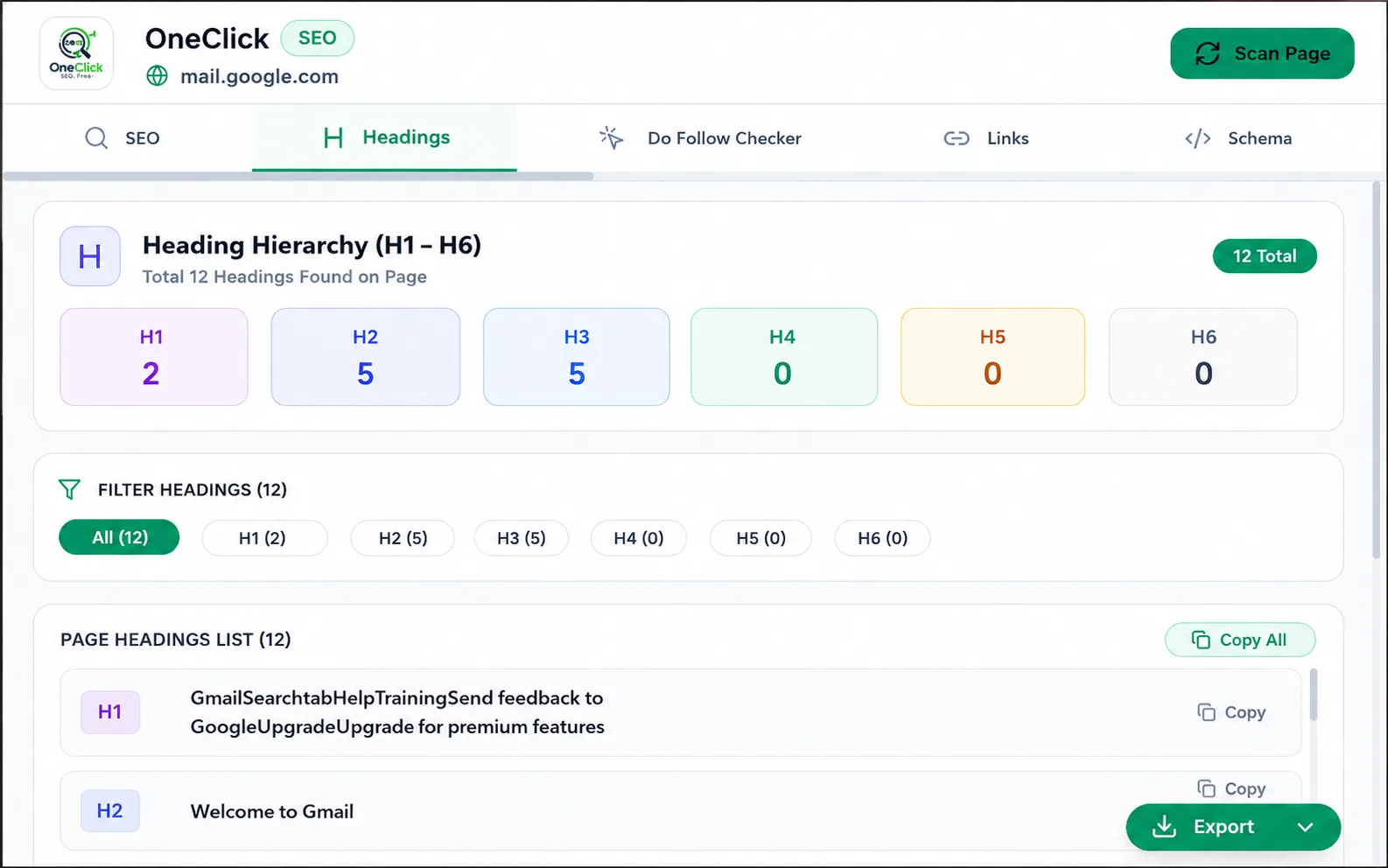1388x868 pixels.
Task: Click the PAGE HEADINGS LIST (12) label
Action: tap(176, 640)
